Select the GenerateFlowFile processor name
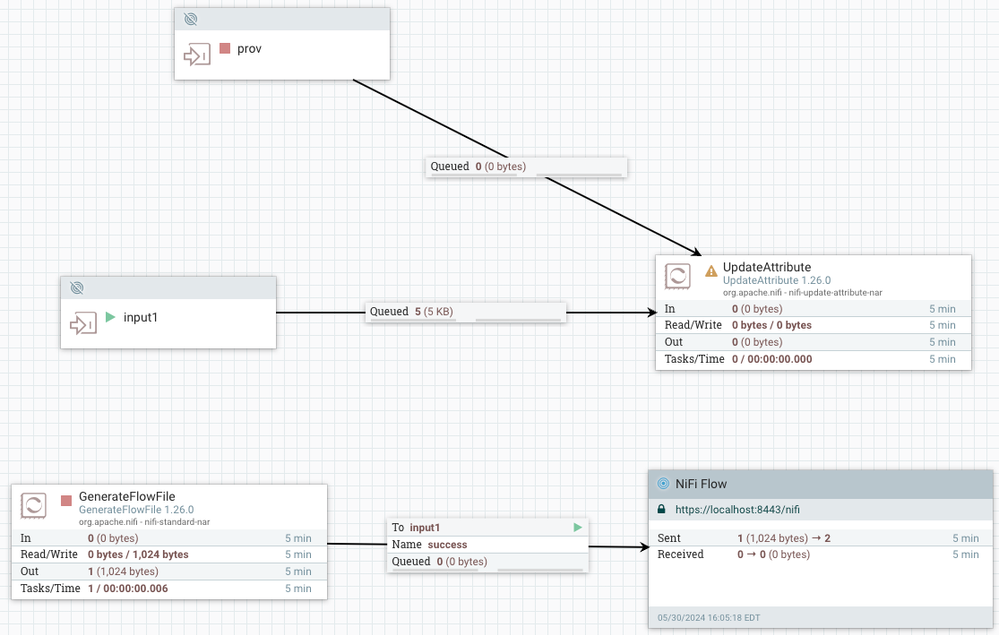 127,497
